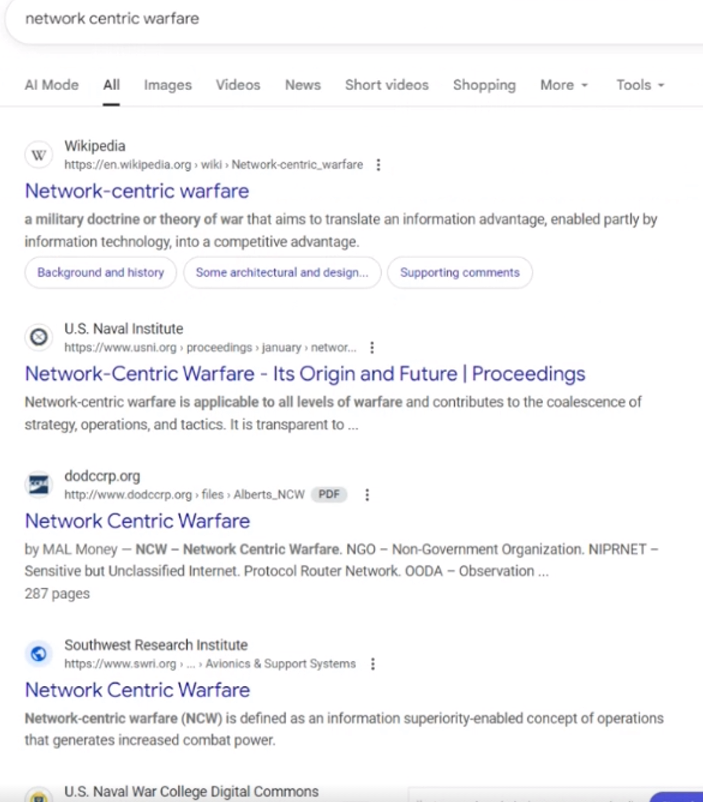Open the three-dot menu beside the PDF badge
This screenshot has width=703, height=802.
367,495
